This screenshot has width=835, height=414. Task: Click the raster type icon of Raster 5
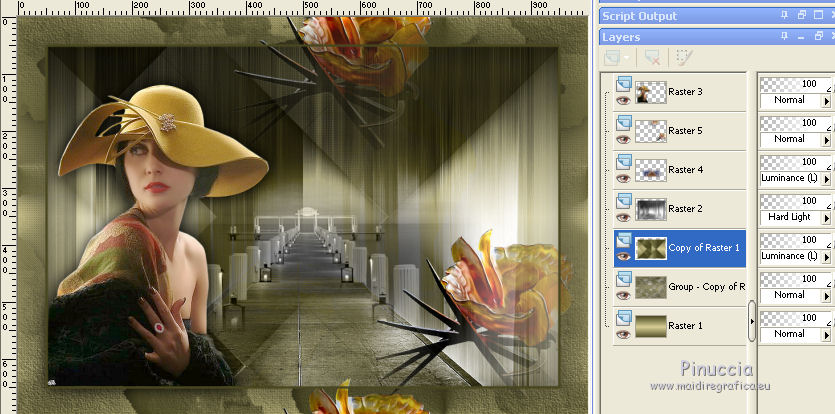624,123
